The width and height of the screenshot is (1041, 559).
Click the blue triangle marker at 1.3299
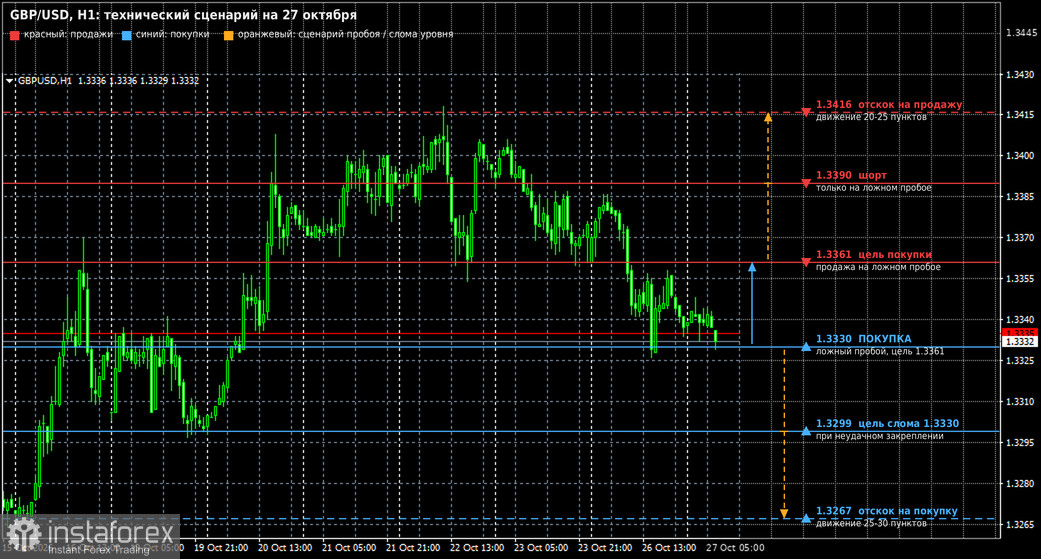pos(806,431)
